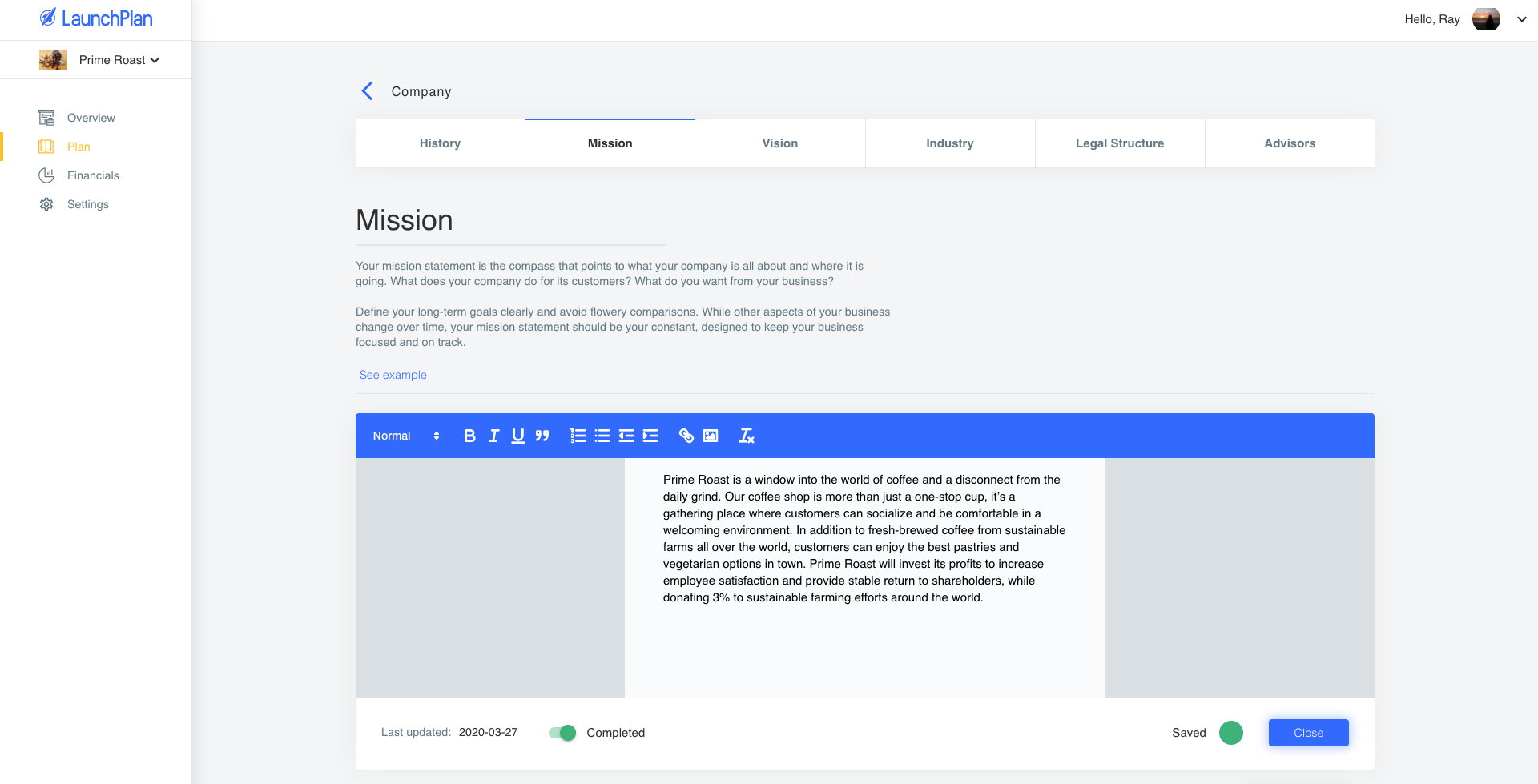Open Settings in the sidebar
Viewport: 1538px width, 784px height.
pos(88,204)
